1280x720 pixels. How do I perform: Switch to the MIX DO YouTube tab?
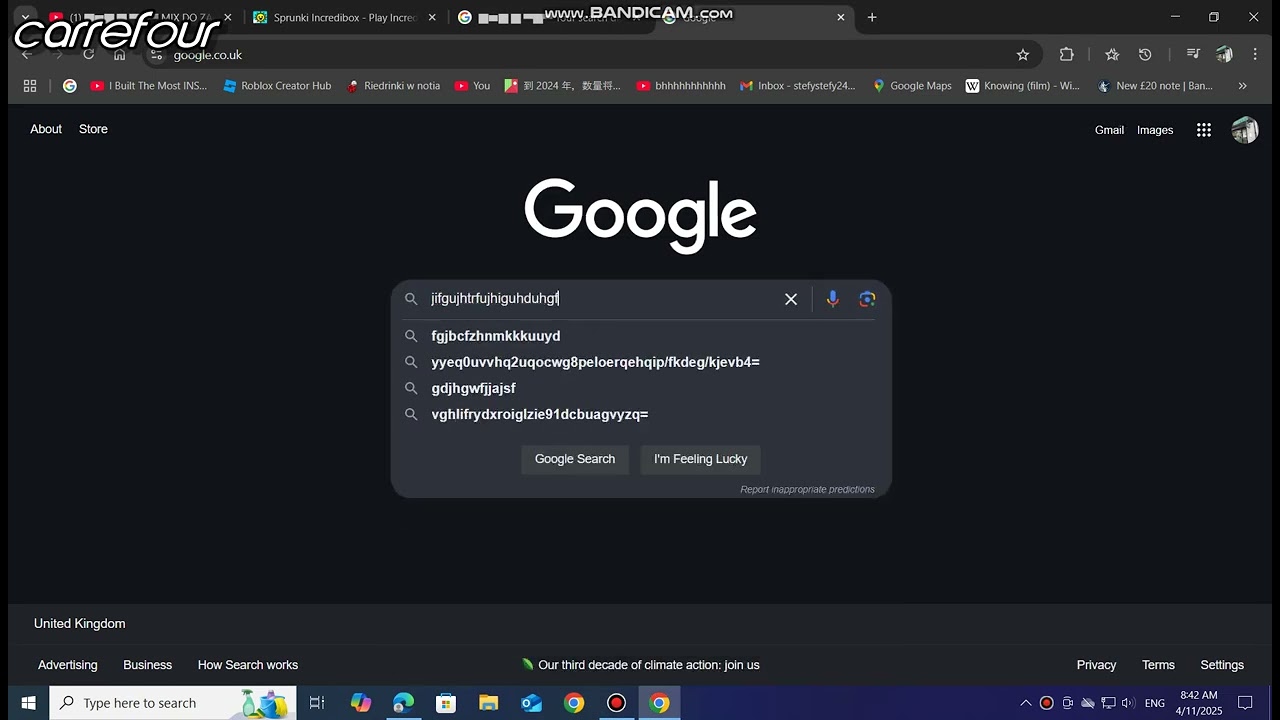140,17
